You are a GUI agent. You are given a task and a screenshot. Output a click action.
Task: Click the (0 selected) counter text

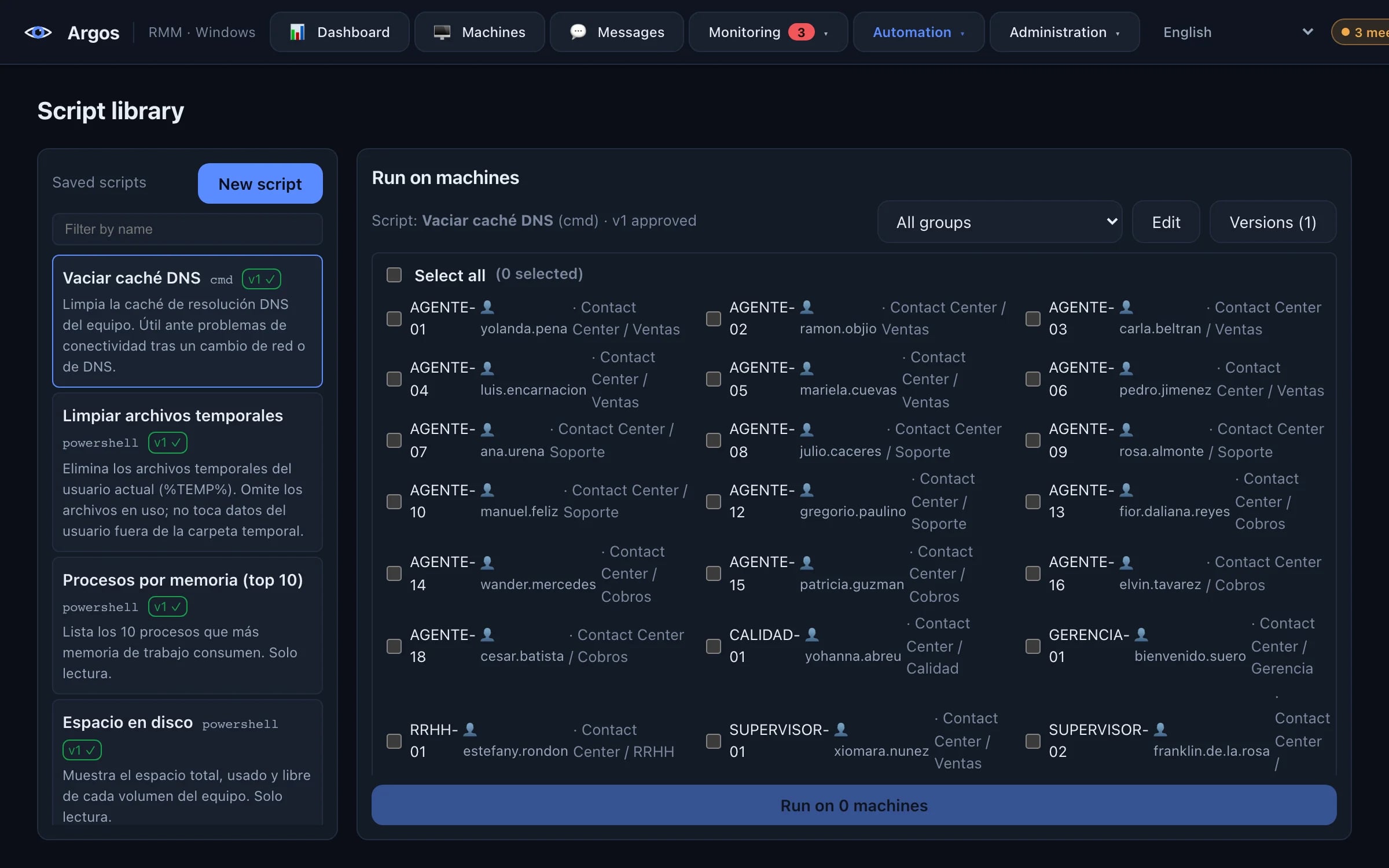[539, 274]
